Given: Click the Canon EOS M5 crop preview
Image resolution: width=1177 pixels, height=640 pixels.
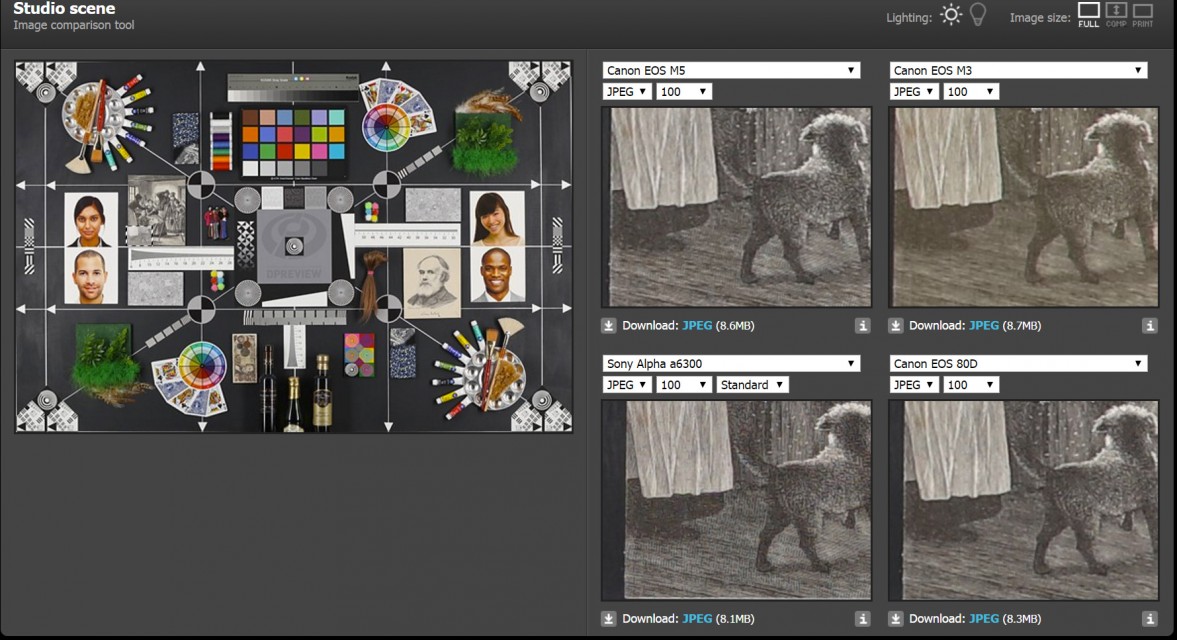Looking at the screenshot, I should point(736,207).
